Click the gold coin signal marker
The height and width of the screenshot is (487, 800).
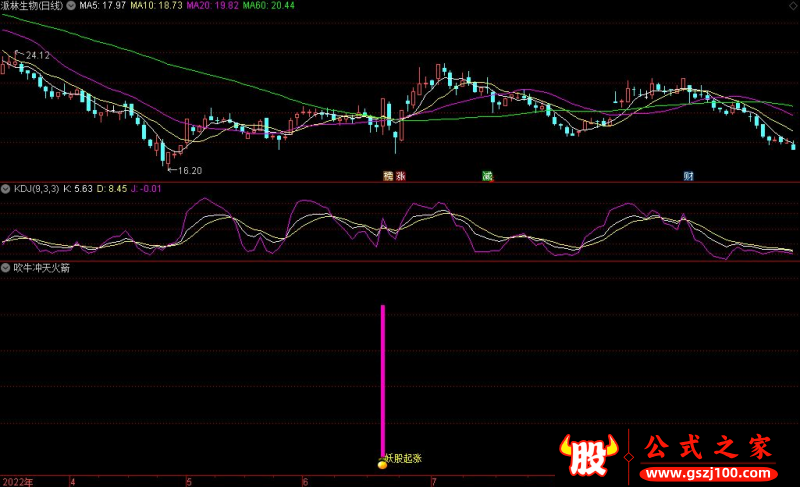pos(382,464)
